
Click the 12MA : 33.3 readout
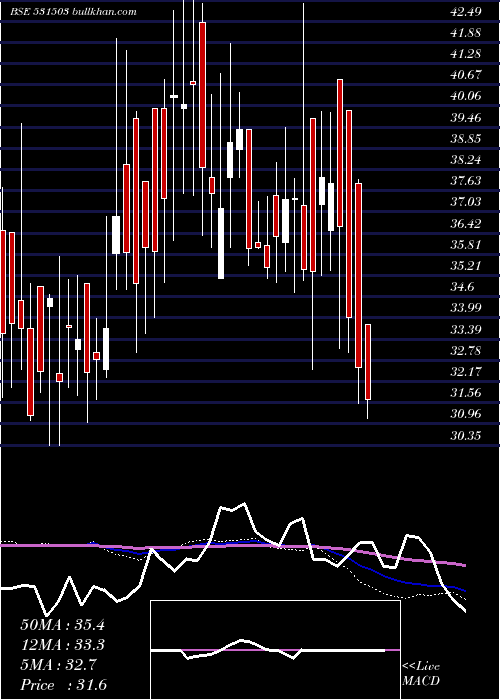point(62,646)
